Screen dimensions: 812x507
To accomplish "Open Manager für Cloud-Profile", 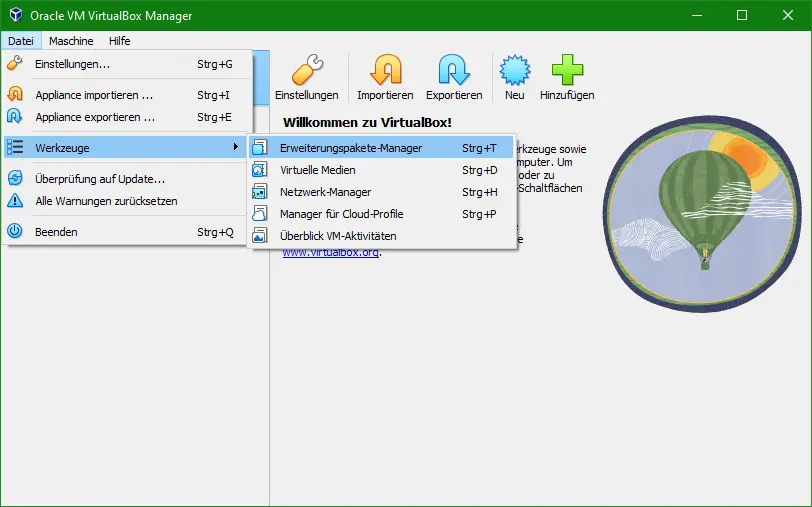I will click(341, 214).
